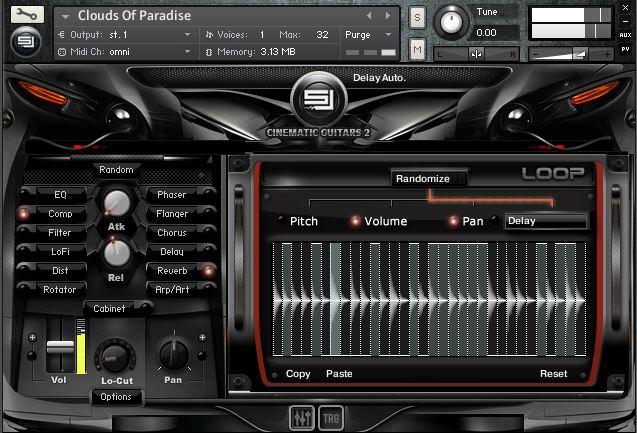The height and width of the screenshot is (433, 637).
Task: Open the Options tab
Action: click(116, 397)
